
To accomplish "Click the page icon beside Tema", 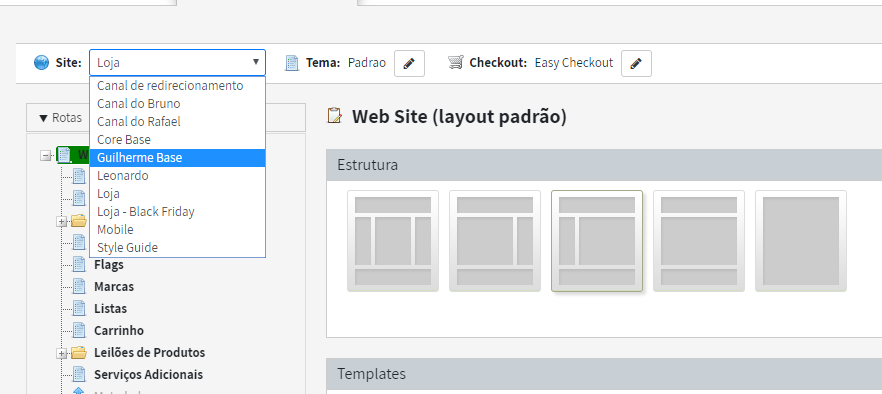I will pyautogui.click(x=292, y=62).
